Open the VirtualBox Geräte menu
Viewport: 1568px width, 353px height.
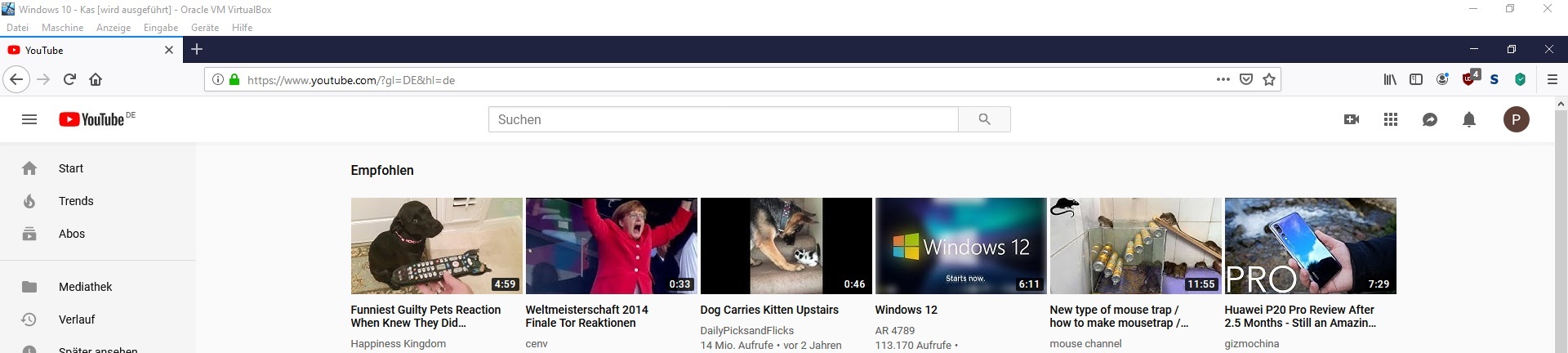[x=205, y=28]
